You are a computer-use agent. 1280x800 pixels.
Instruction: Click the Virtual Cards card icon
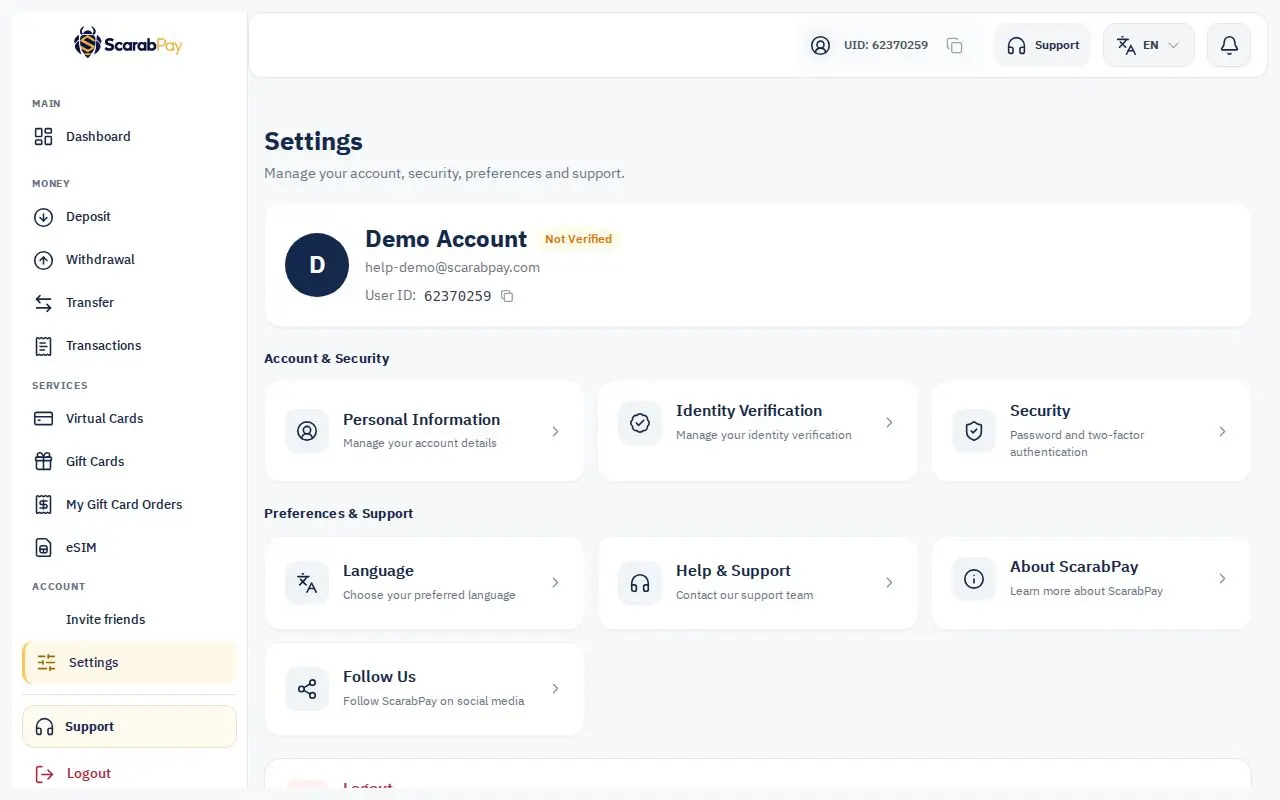[43, 419]
